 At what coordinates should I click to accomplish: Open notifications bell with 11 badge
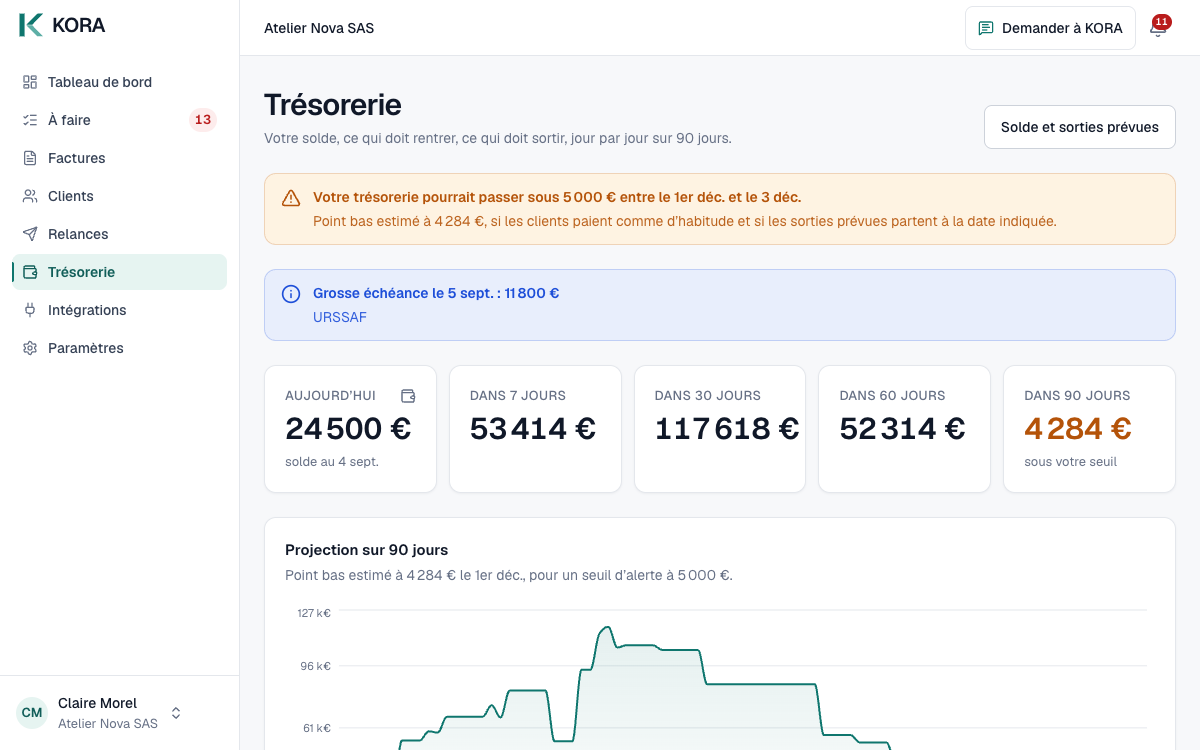1158,28
